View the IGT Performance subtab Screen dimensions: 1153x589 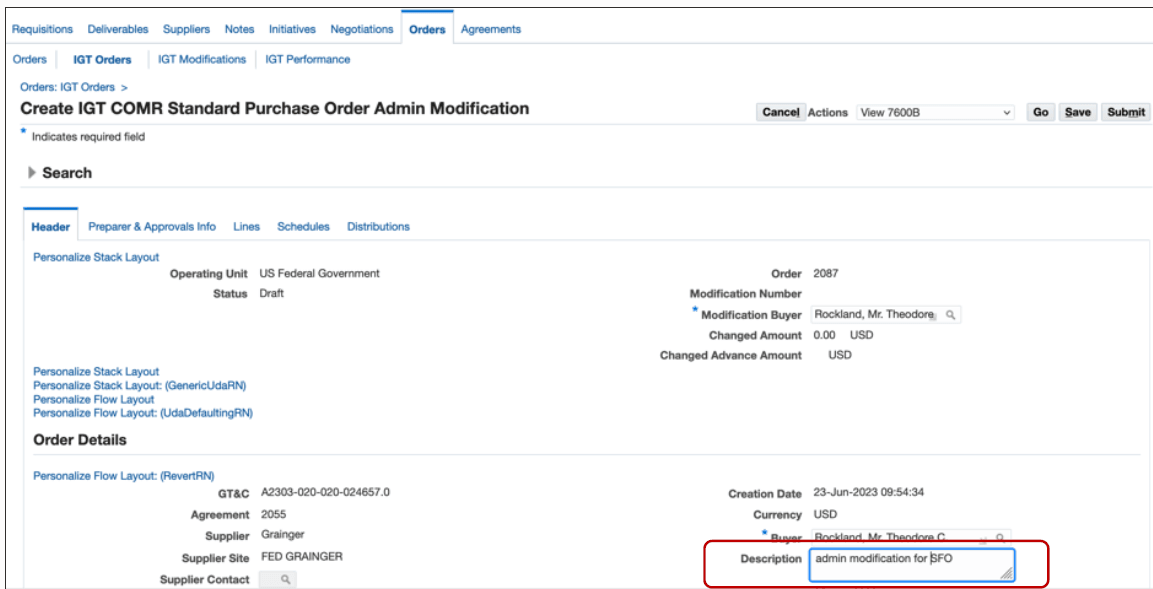[307, 60]
